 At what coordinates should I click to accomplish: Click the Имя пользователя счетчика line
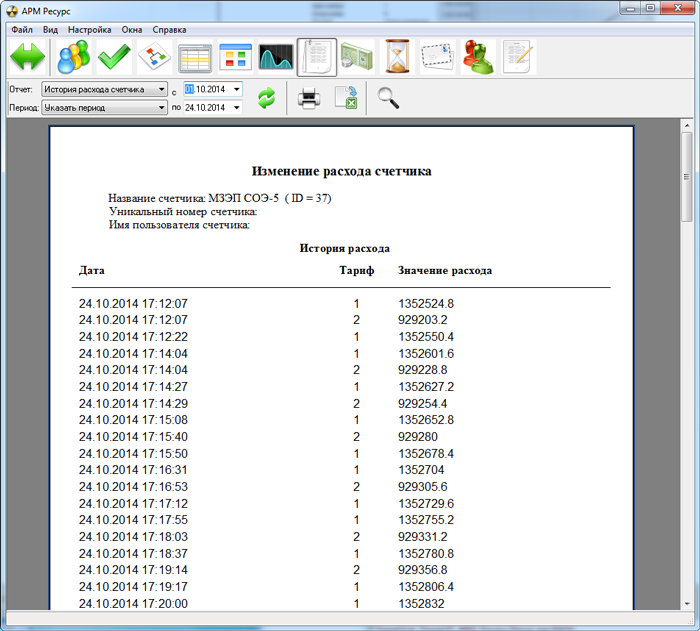(179, 225)
